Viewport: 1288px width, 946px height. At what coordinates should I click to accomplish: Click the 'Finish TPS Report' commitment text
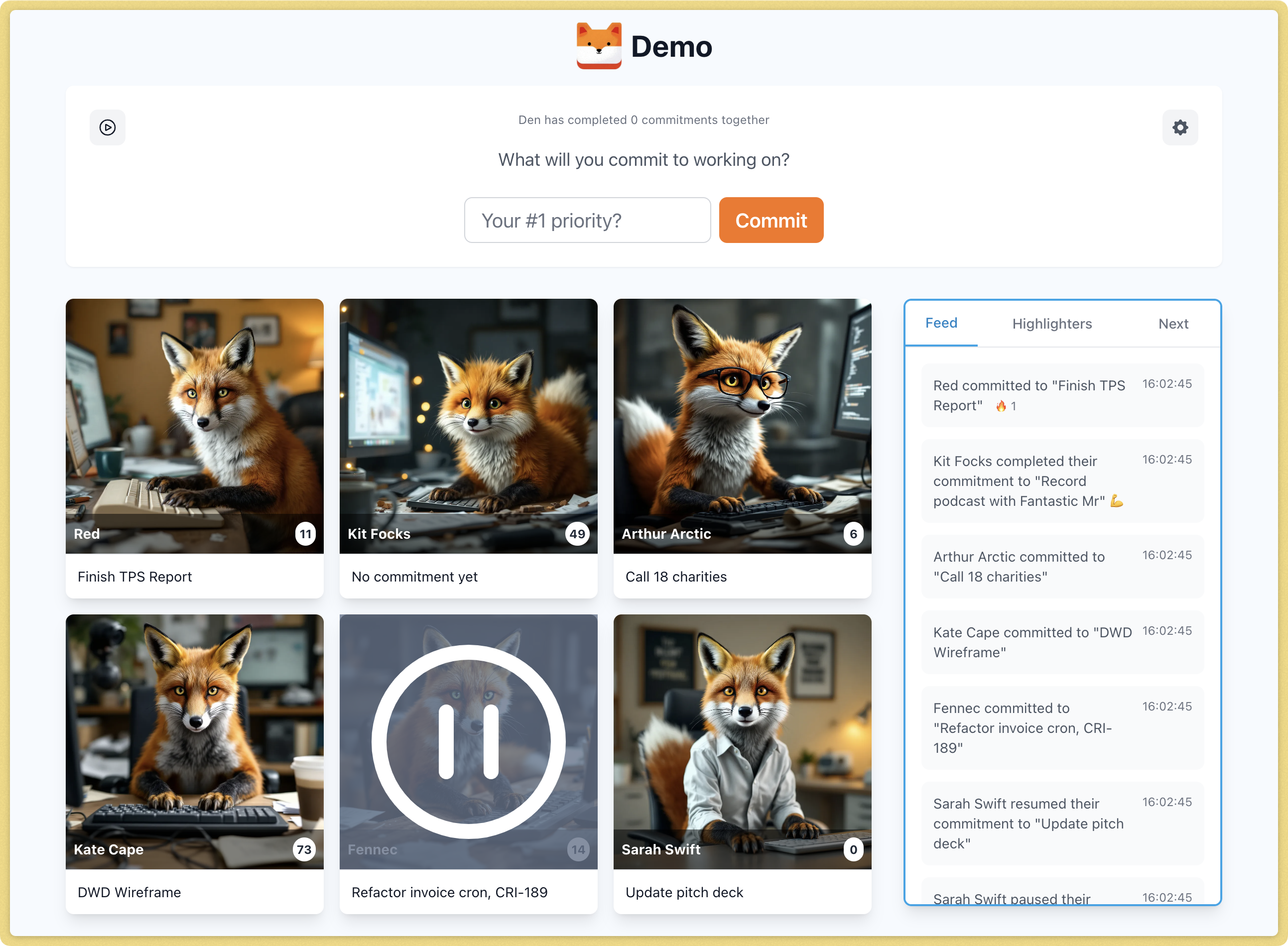[x=134, y=577]
